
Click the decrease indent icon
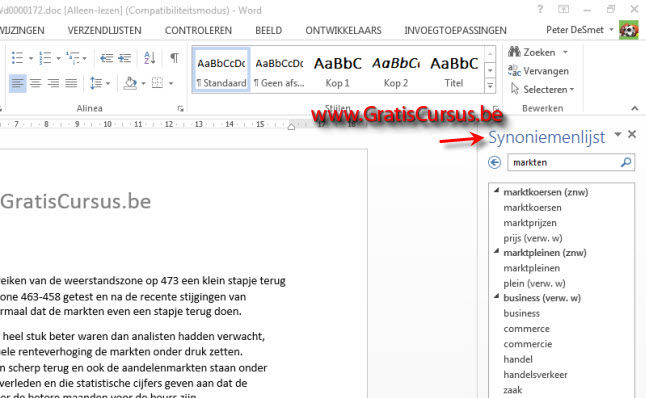click(x=107, y=58)
